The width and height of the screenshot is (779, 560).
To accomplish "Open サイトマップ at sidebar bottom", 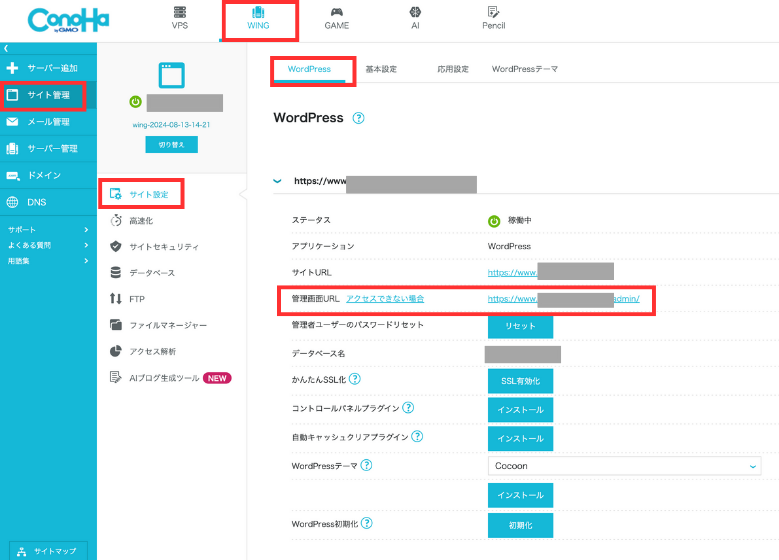I will click(48, 551).
